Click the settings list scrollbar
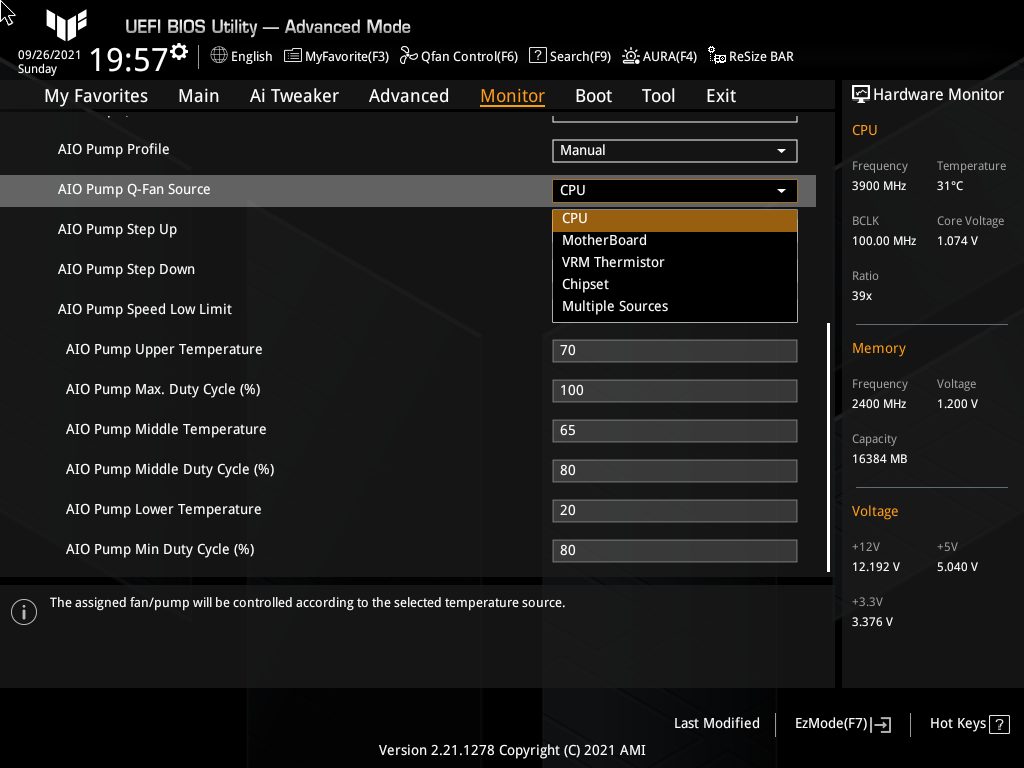1024x768 pixels. (x=827, y=448)
